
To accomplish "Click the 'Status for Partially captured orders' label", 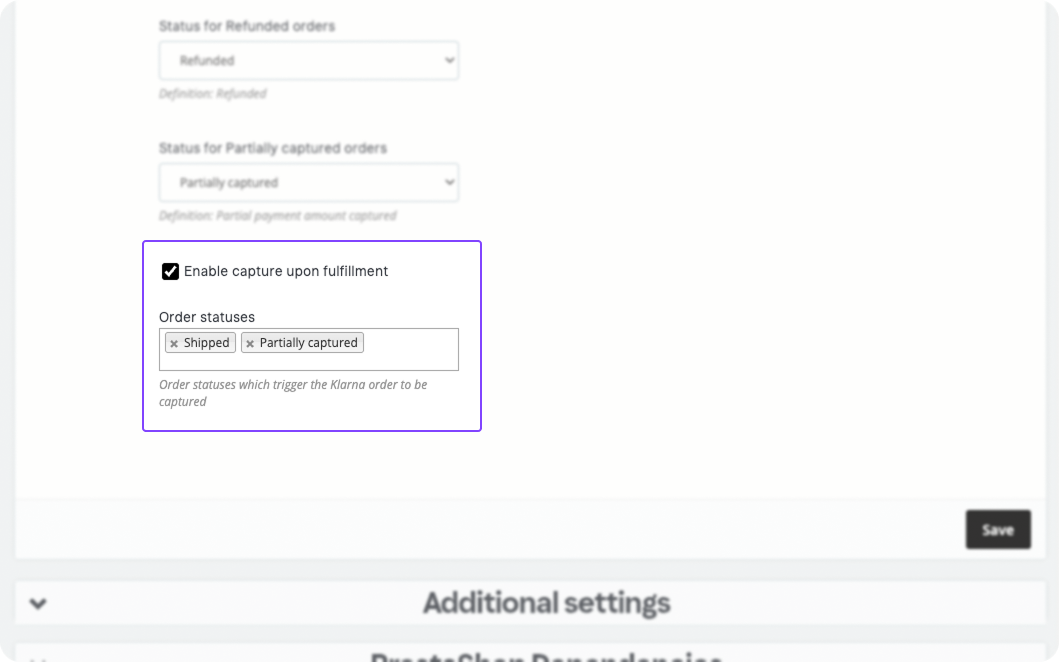I will (273, 148).
